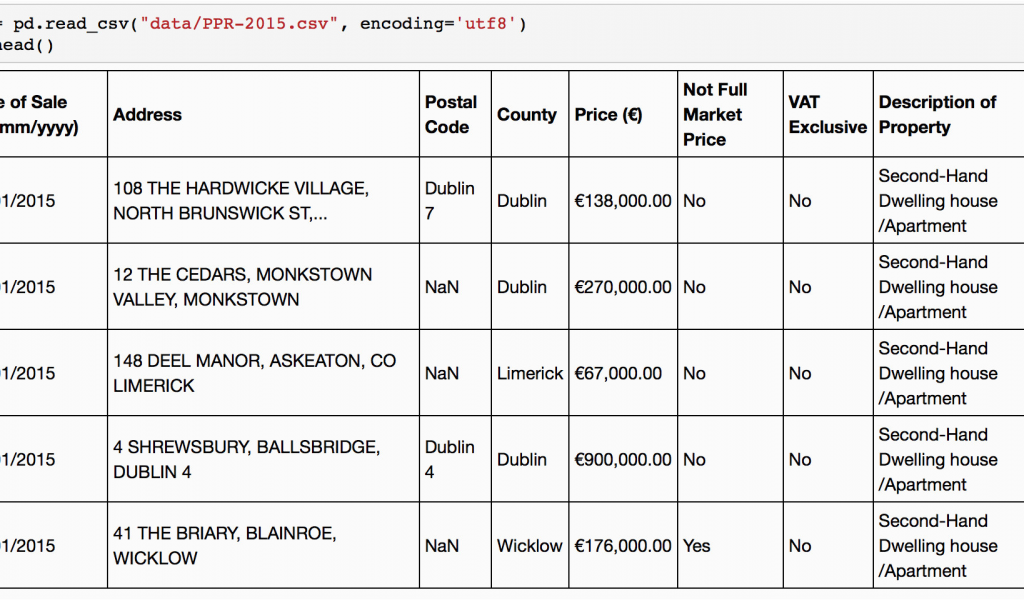
Task: Click the Dublin 7 postal code cell
Action: (455, 200)
